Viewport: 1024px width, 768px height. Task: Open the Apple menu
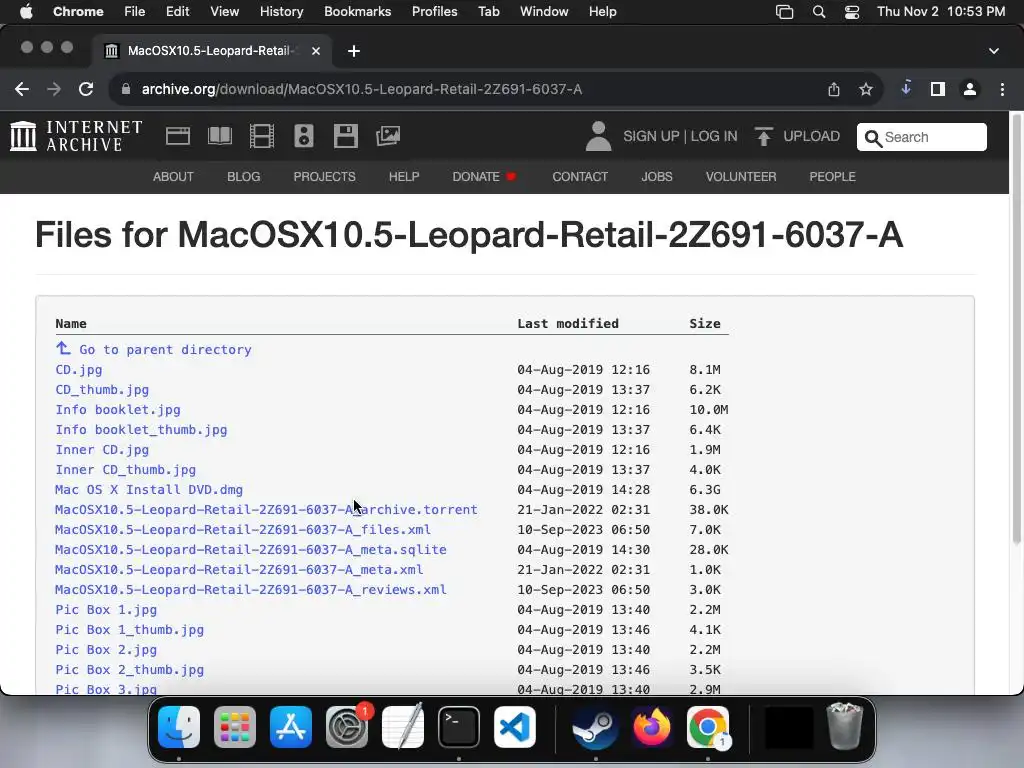[x=26, y=12]
